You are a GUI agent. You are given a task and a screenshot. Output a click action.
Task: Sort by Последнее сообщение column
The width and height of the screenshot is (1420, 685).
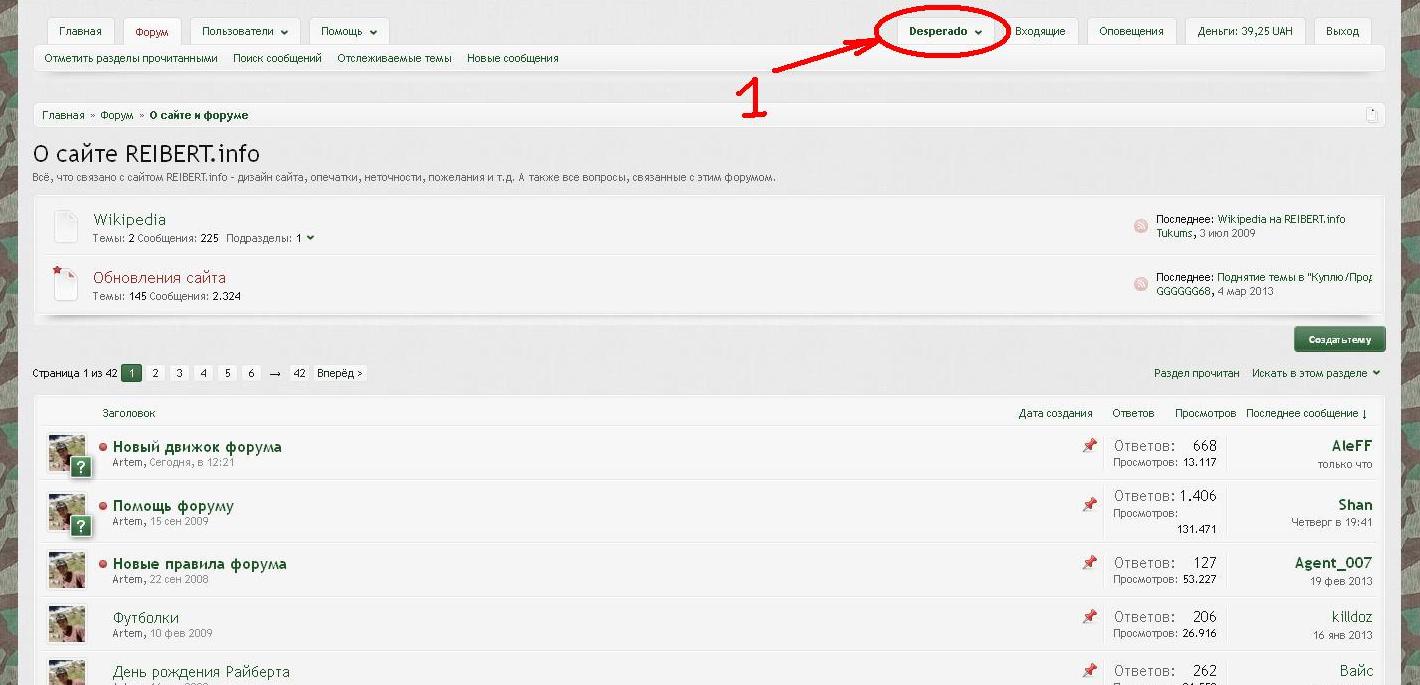[1306, 413]
